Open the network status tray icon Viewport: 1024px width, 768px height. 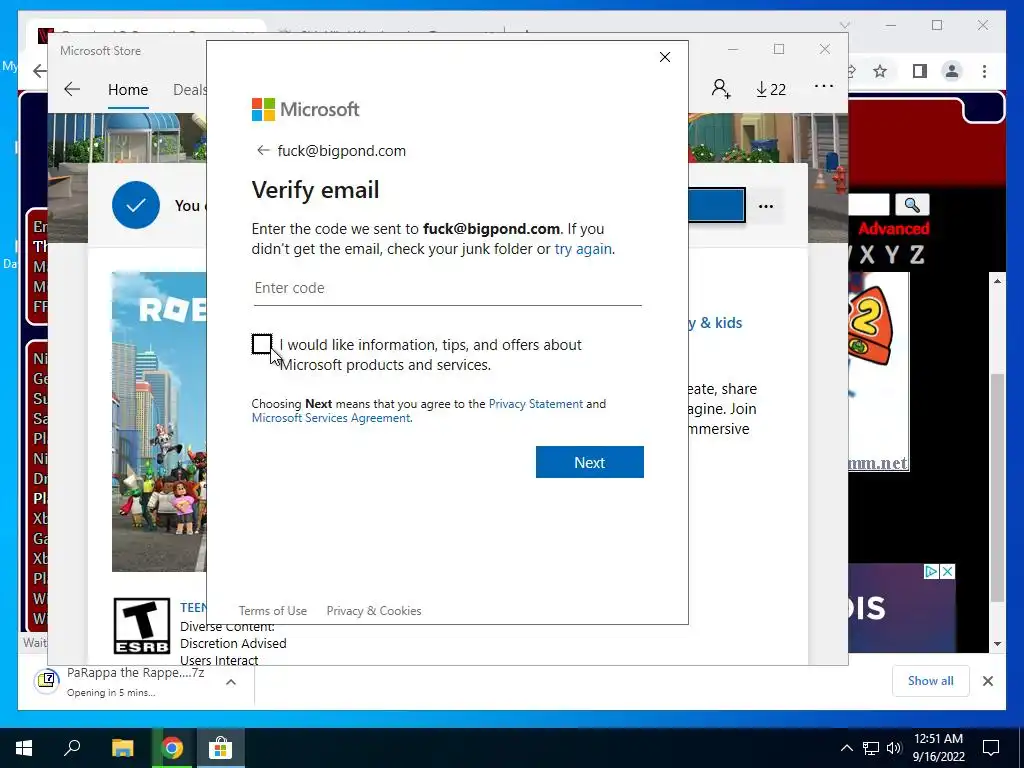871,748
